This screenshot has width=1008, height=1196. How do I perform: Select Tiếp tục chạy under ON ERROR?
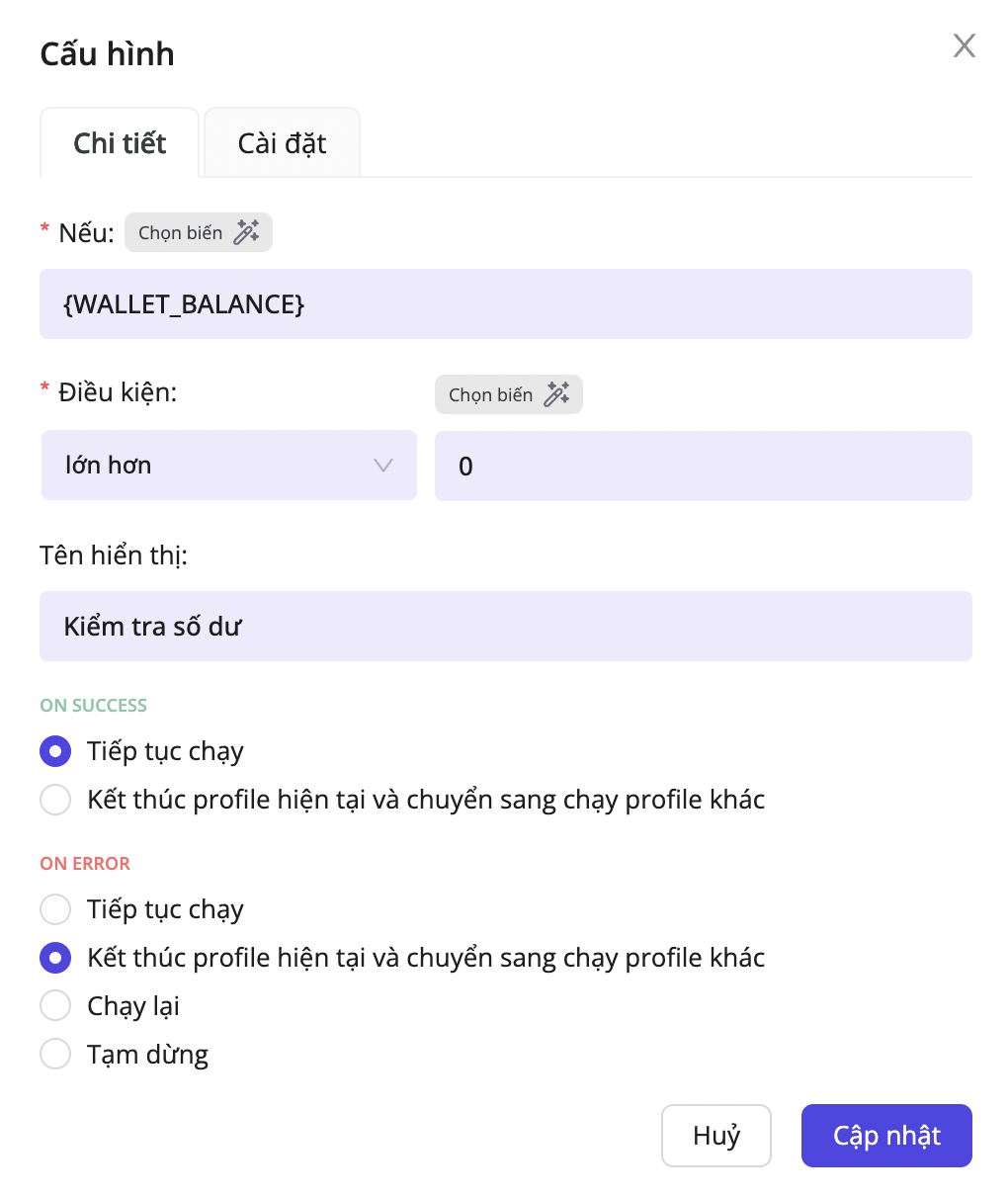tap(55, 909)
